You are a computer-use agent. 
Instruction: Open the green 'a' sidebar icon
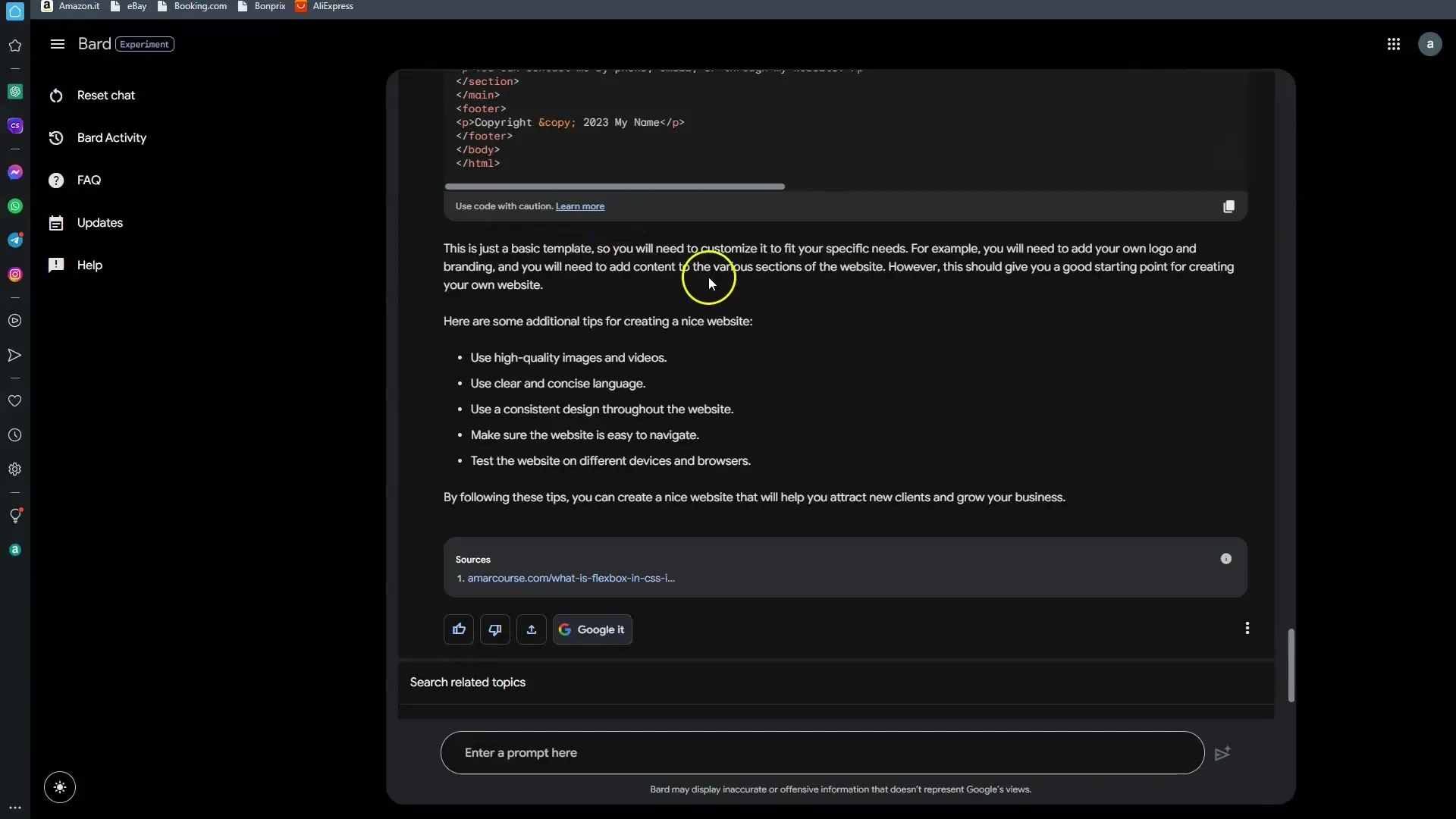pos(15,550)
